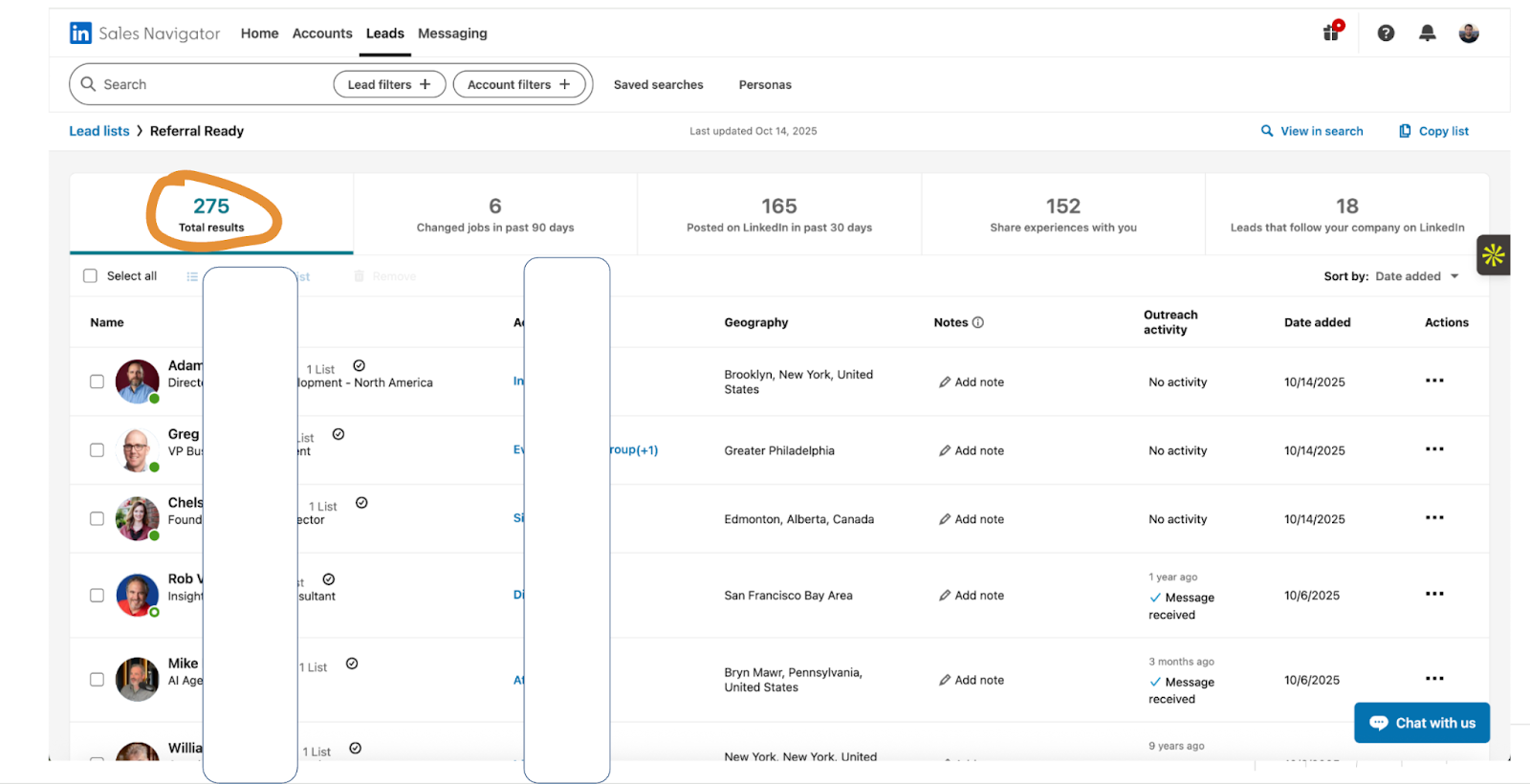Open Chat with us widget
Screen dimensions: 1530x784
point(1422,723)
